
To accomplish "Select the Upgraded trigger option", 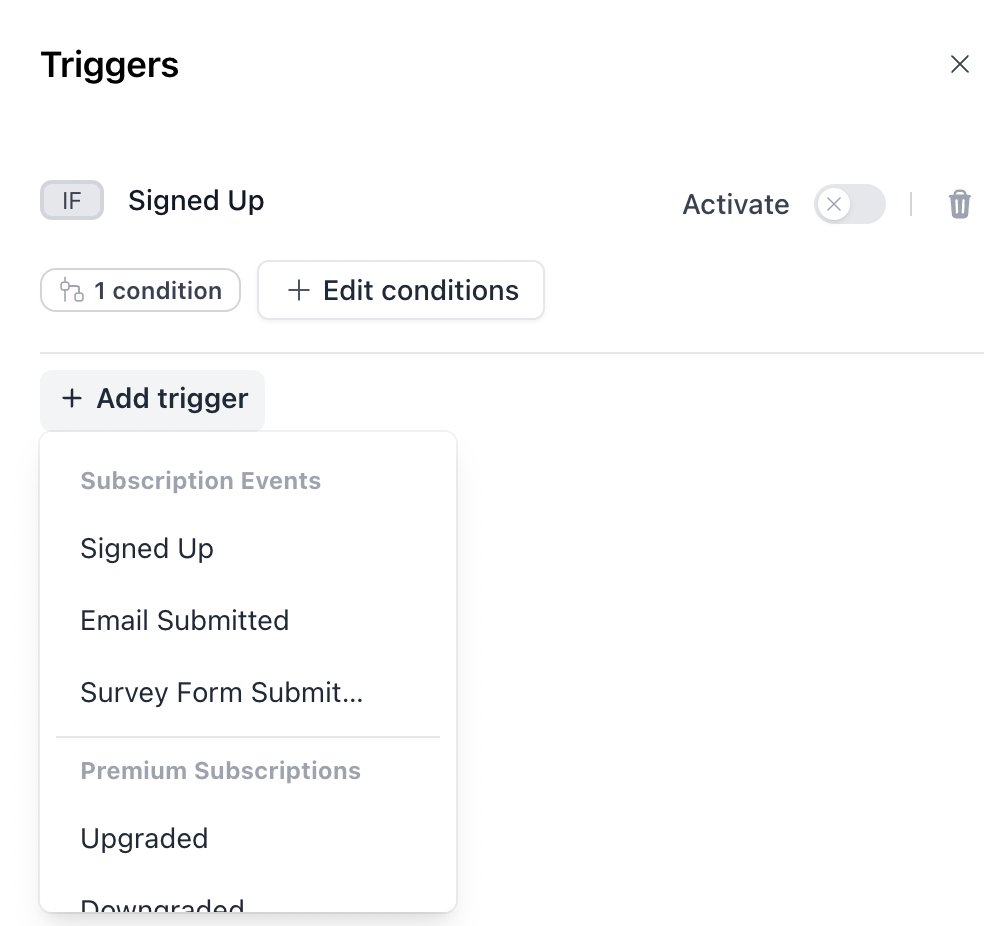I will 144,839.
